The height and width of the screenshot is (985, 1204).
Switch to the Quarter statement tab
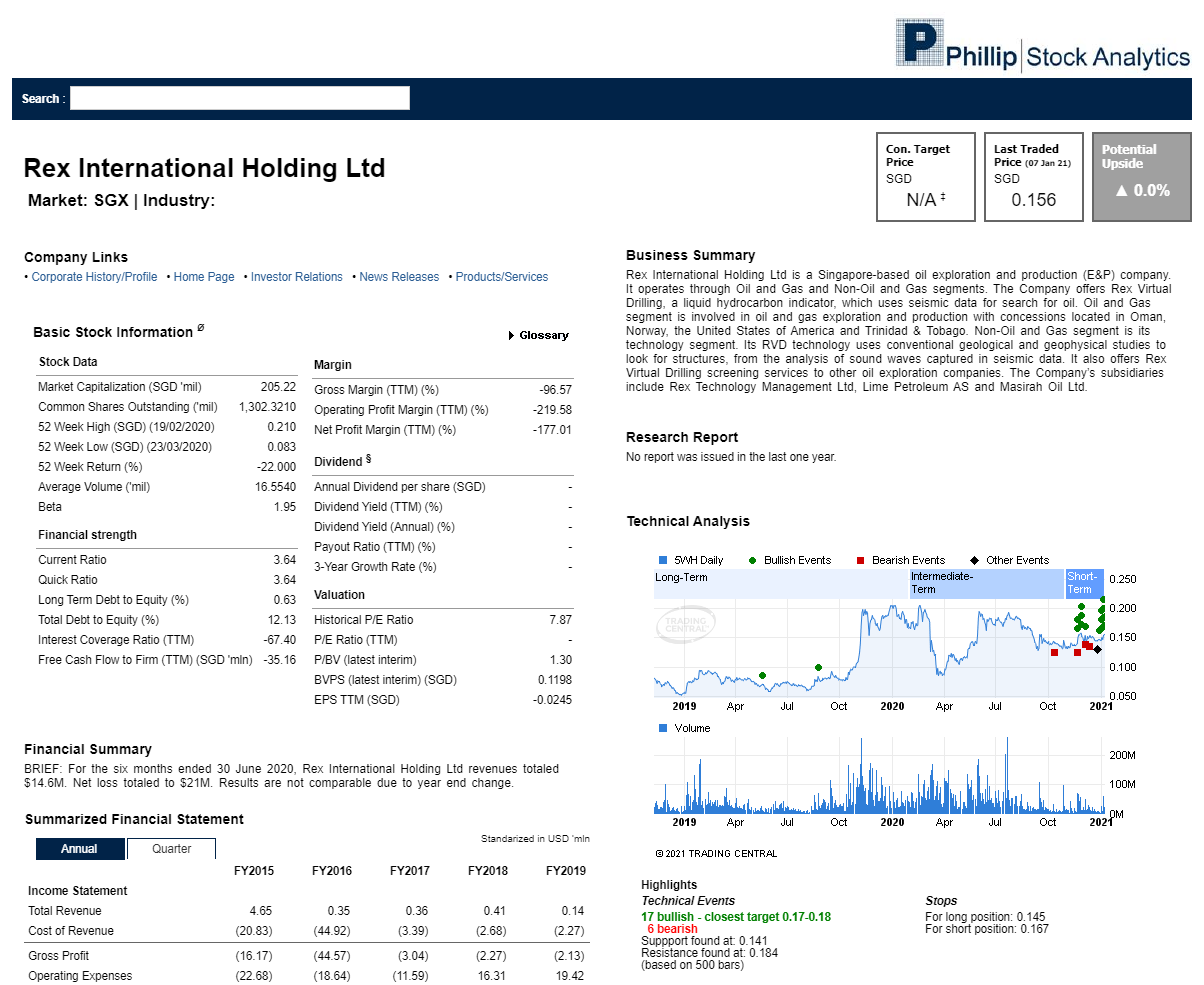[x=171, y=848]
